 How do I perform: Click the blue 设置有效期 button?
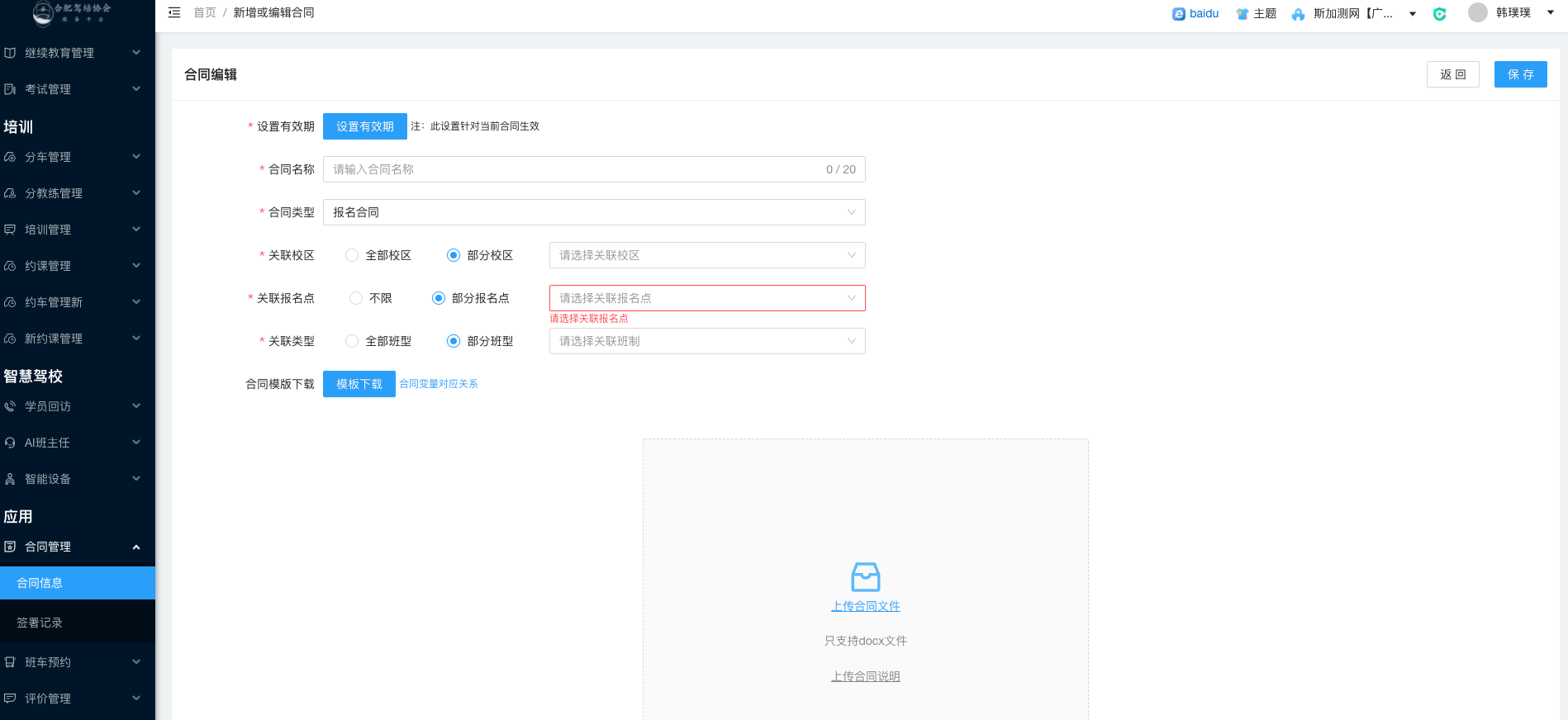tap(365, 126)
